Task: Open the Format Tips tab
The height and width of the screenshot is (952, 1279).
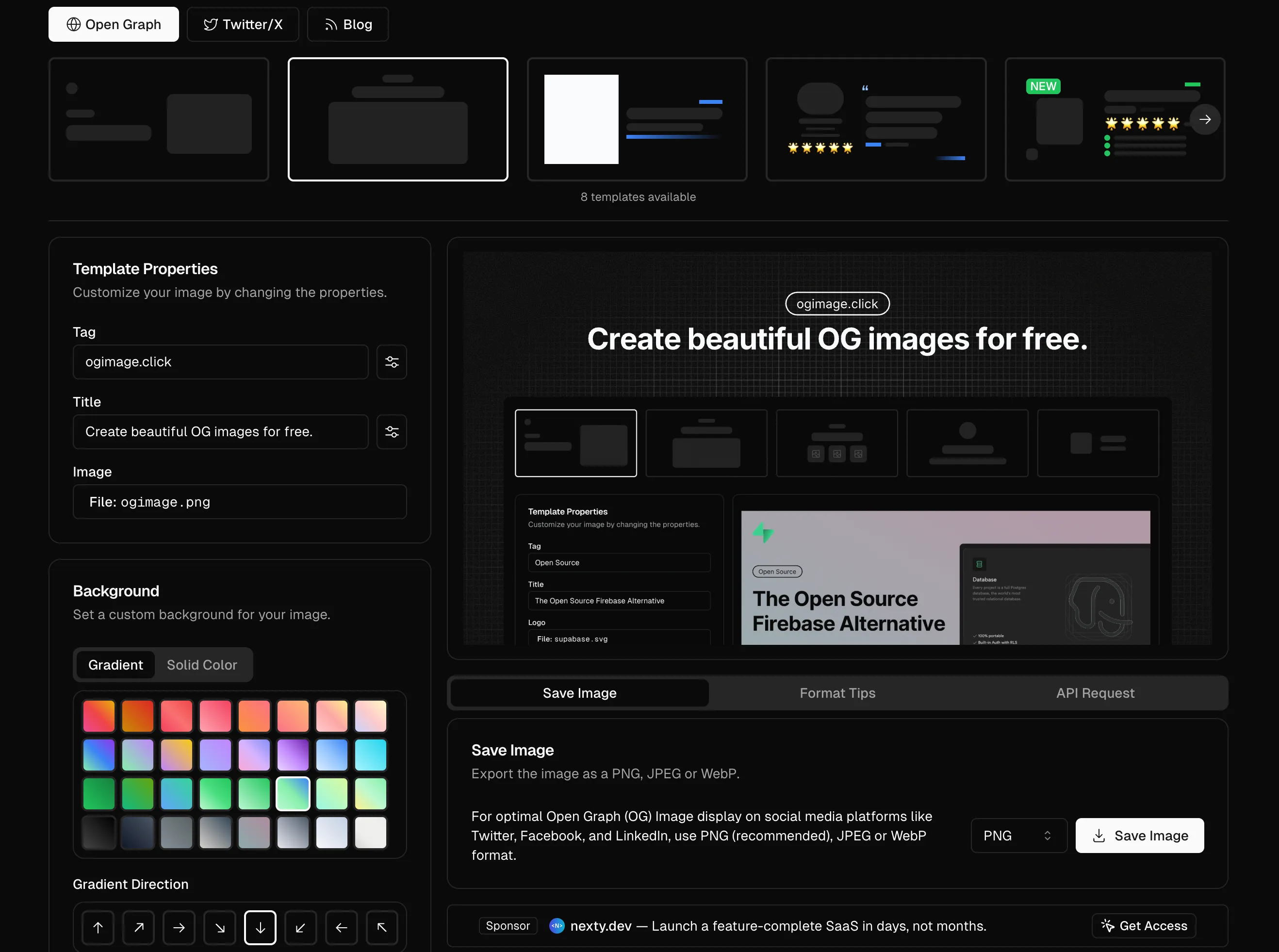Action: click(837, 693)
